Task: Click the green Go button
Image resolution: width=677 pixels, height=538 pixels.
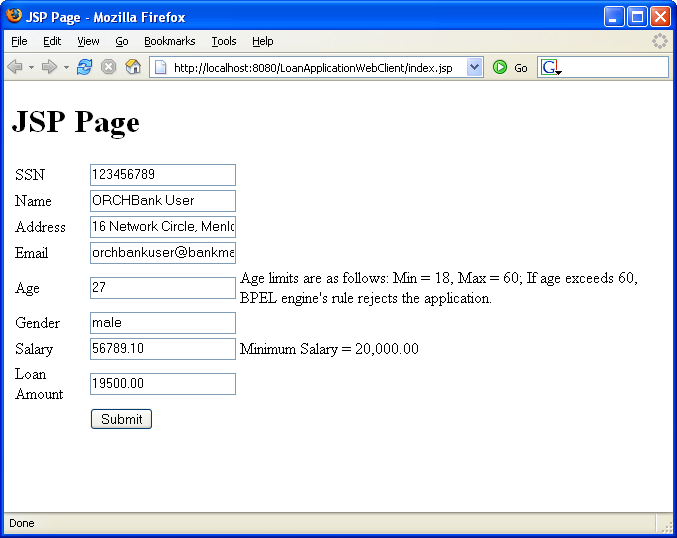Action: click(x=510, y=67)
